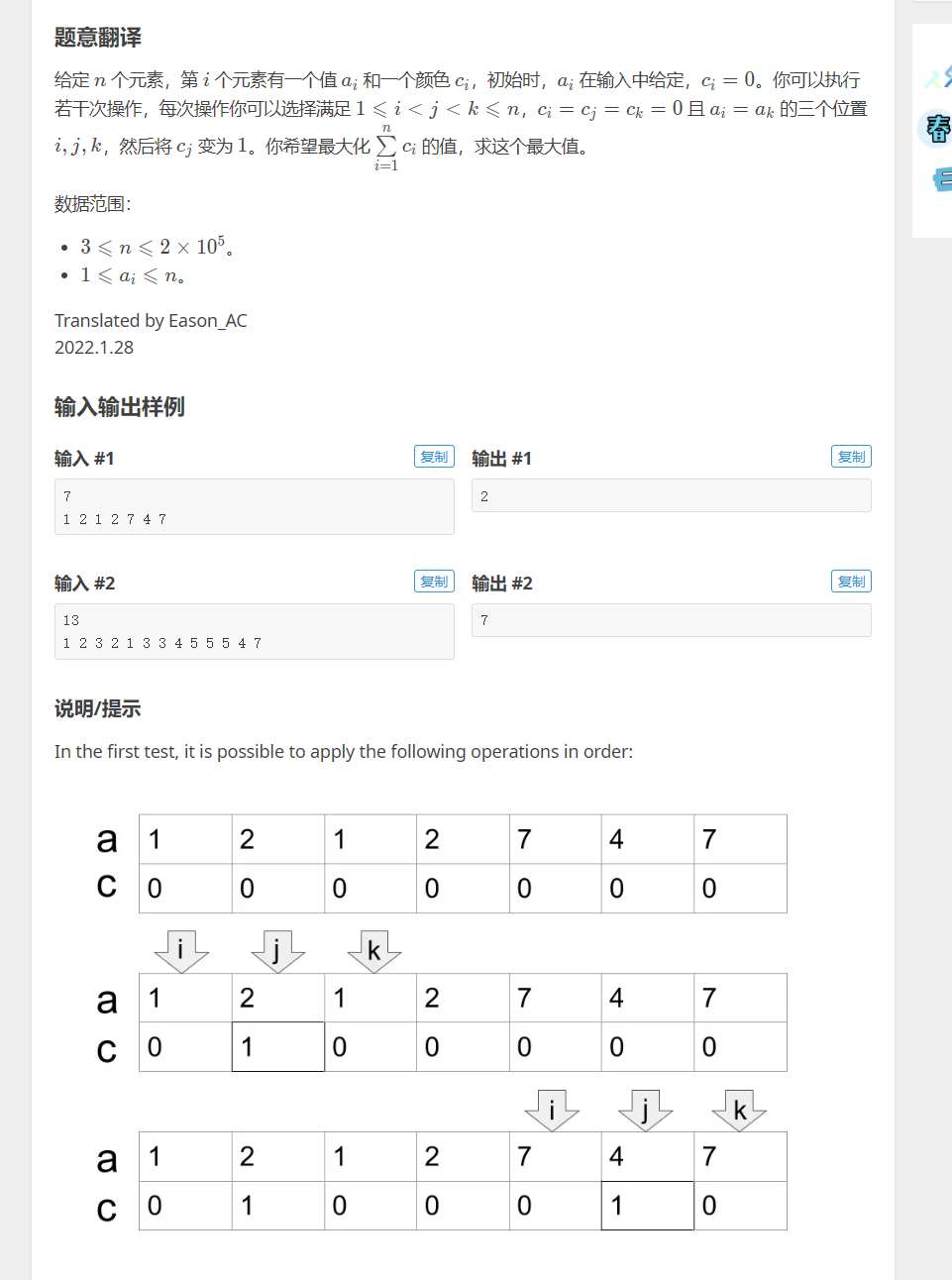Click the 题意翻译 heading
The height and width of the screenshot is (1280, 952).
pos(98,38)
